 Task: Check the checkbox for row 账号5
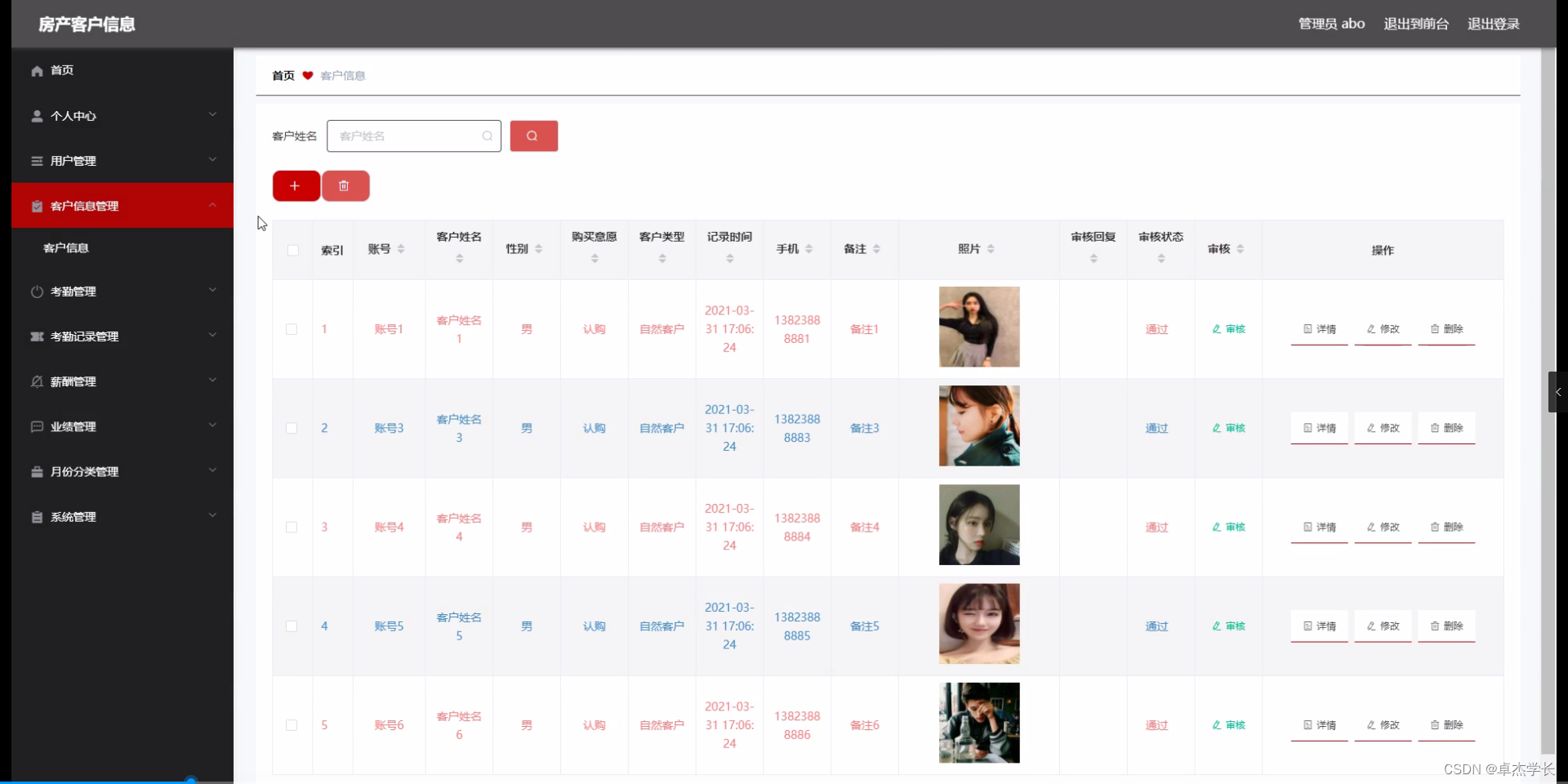click(292, 626)
